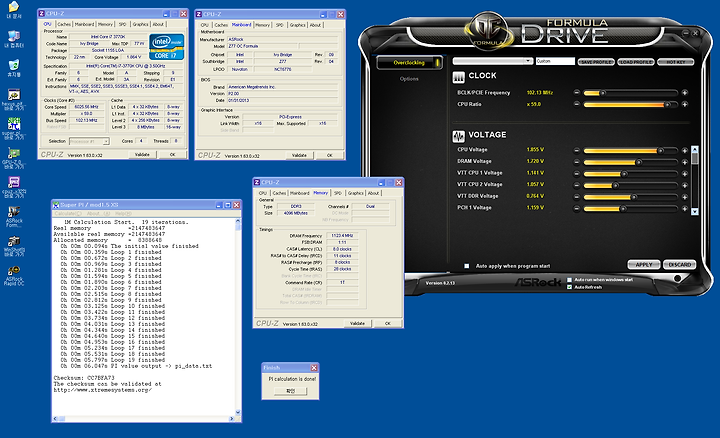This screenshot has width=720, height=438.
Task: Click the VOLTAGE section waveform icon
Action: point(459,136)
